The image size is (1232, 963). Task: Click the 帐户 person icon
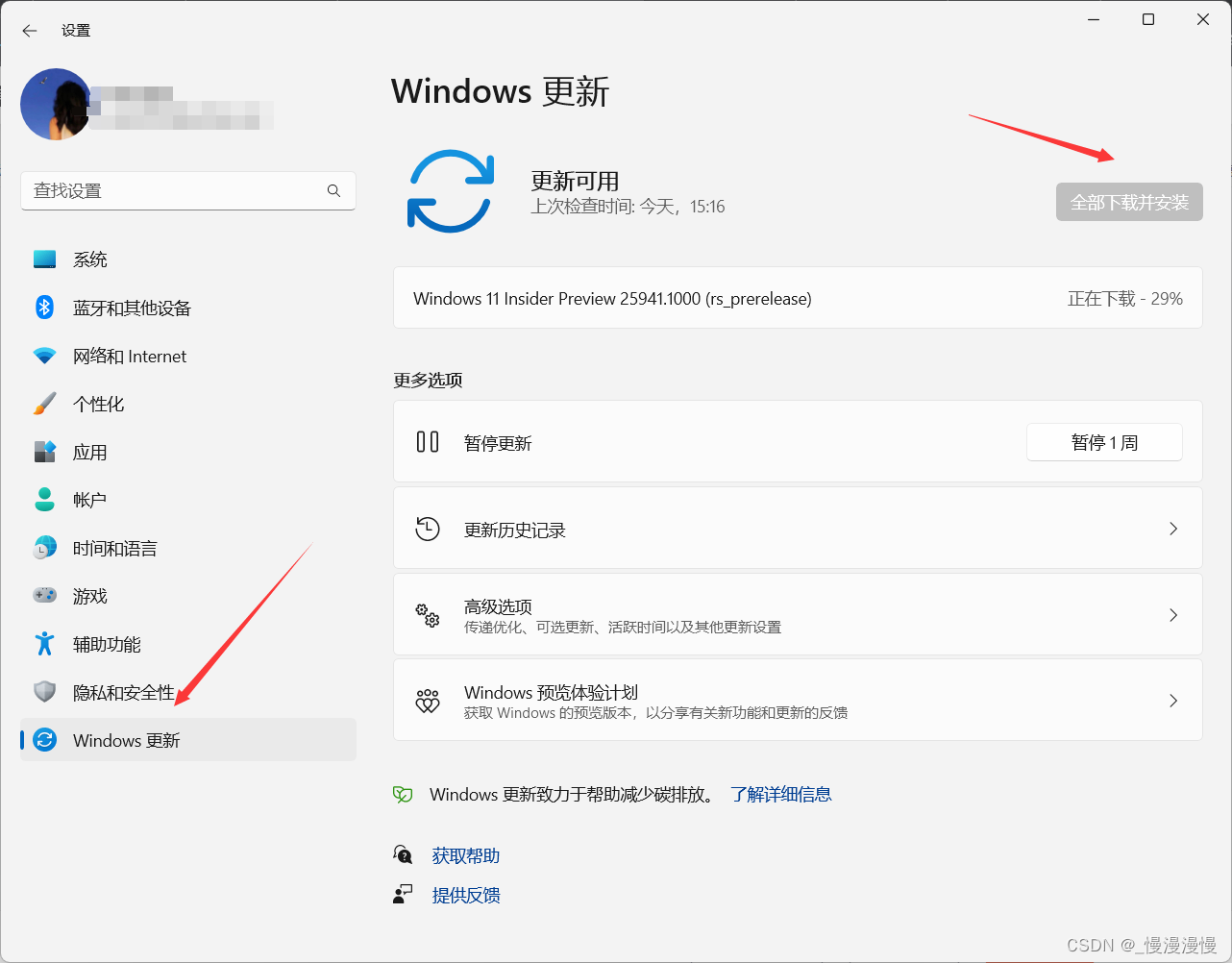click(x=45, y=500)
